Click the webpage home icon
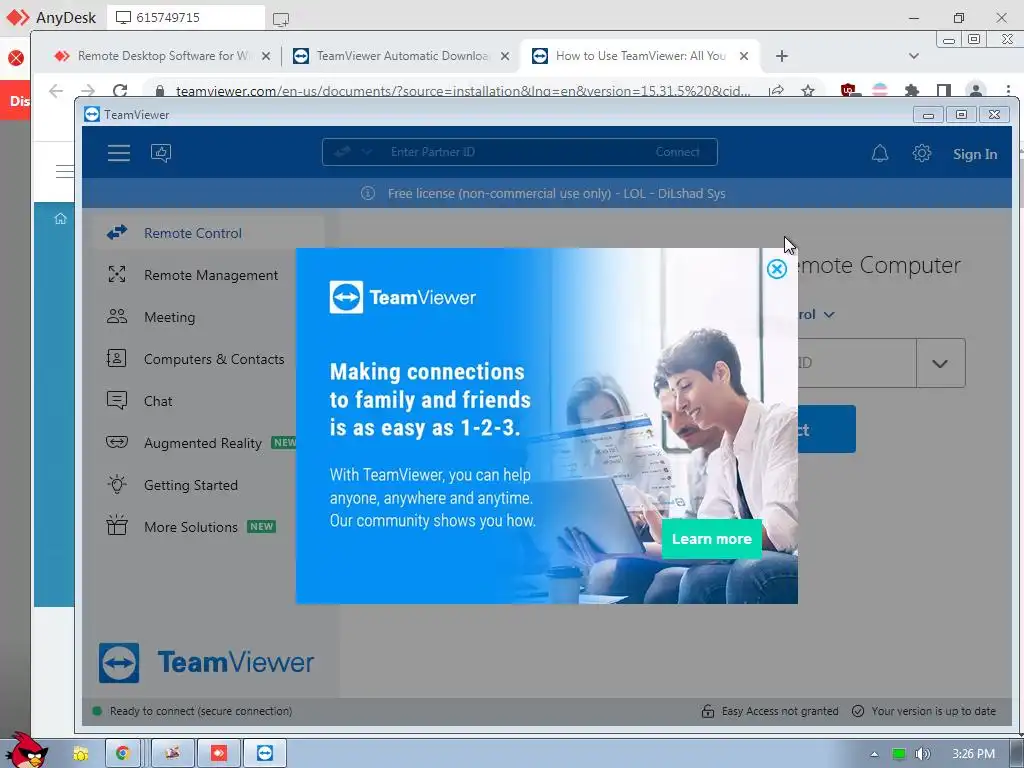Image resolution: width=1024 pixels, height=768 pixels. 60,219
